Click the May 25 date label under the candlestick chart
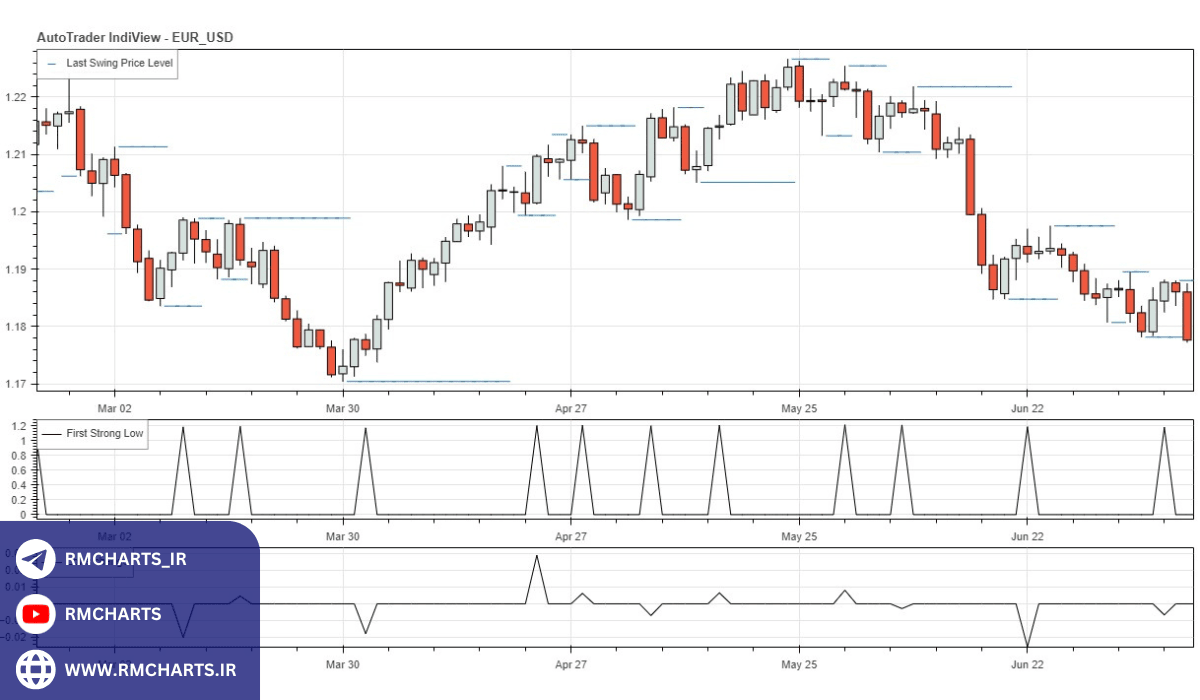Viewport: 1200px width, 700px height. [x=798, y=408]
